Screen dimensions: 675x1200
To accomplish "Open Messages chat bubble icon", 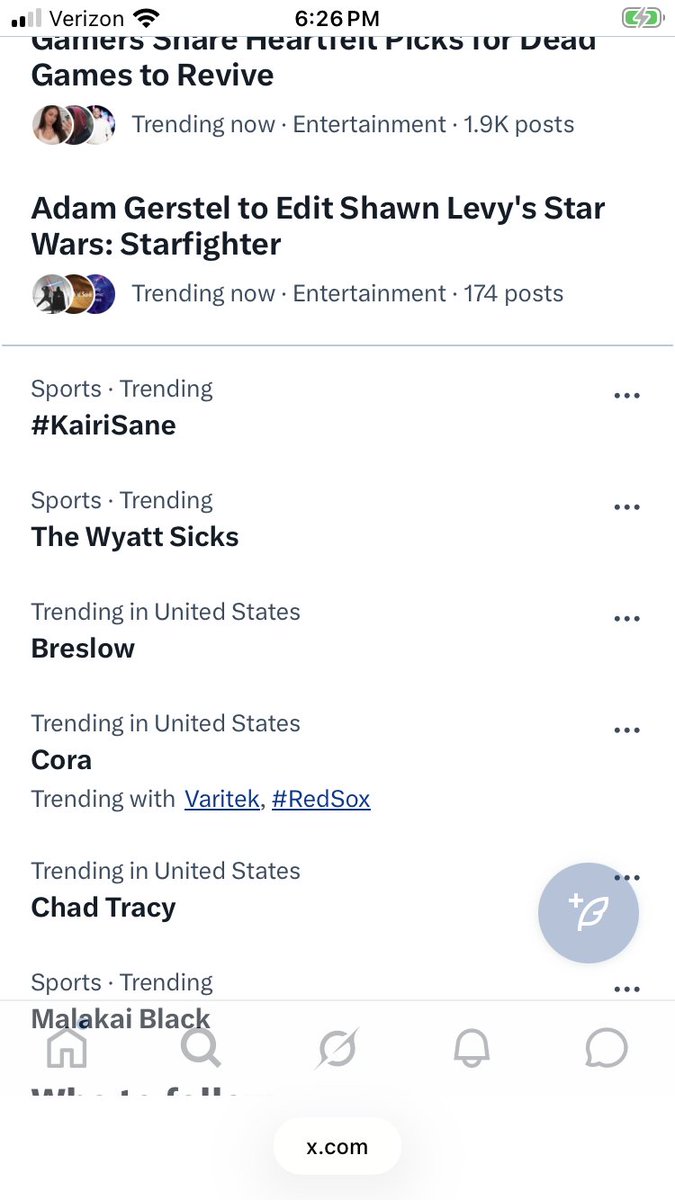I will coord(606,1048).
